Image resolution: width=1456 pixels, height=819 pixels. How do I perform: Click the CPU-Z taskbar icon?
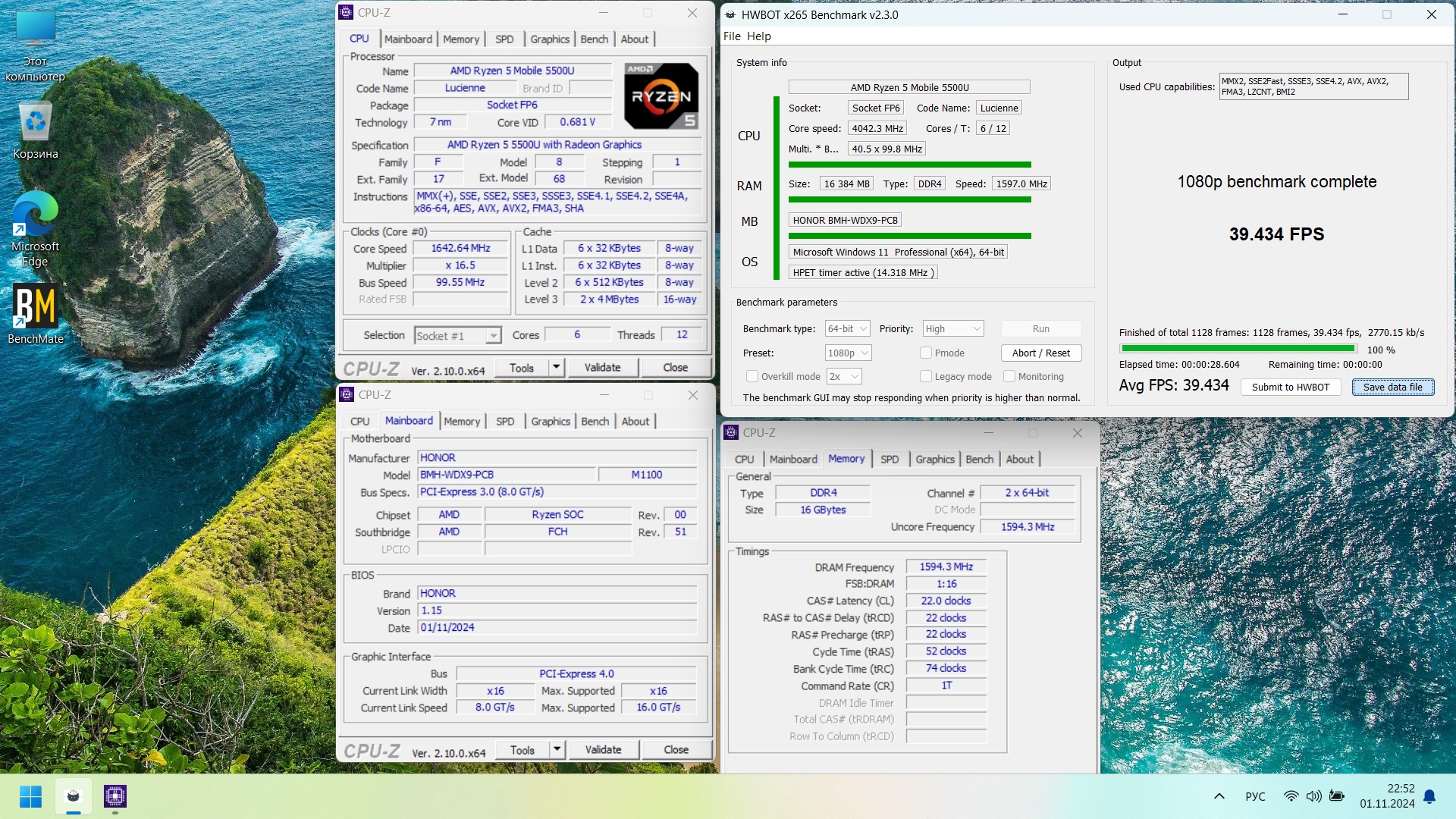point(115,796)
